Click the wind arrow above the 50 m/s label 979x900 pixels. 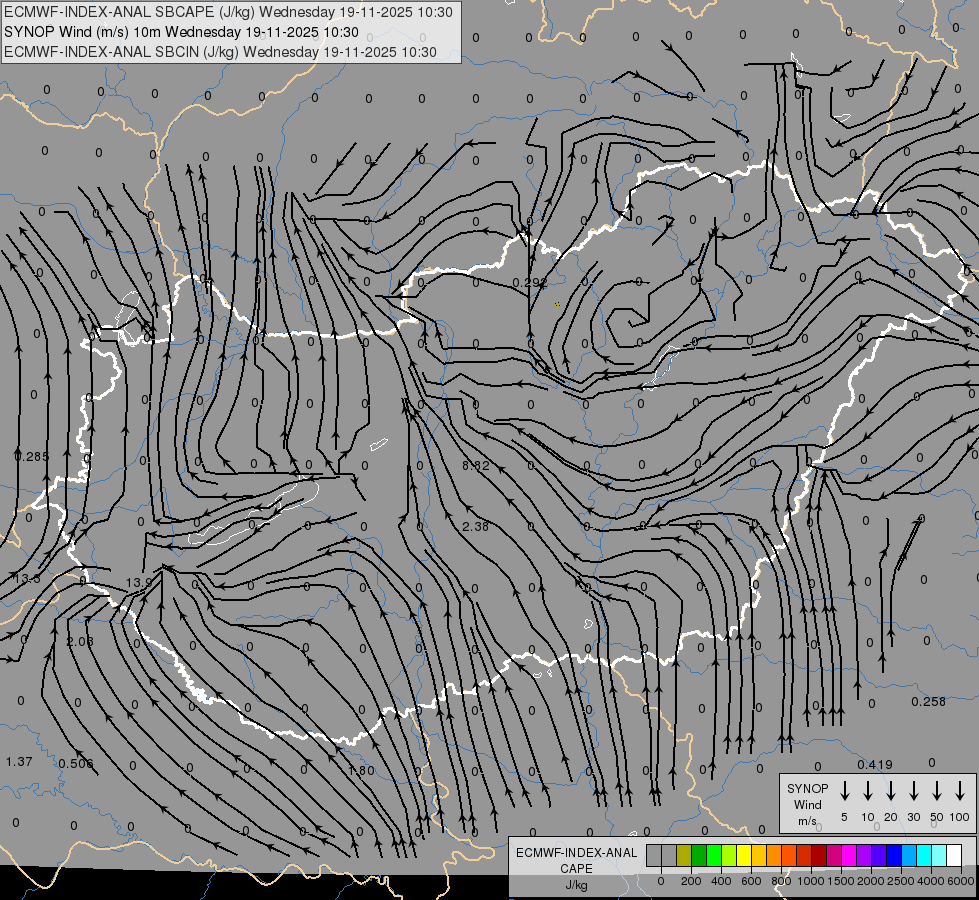pyautogui.click(x=937, y=791)
